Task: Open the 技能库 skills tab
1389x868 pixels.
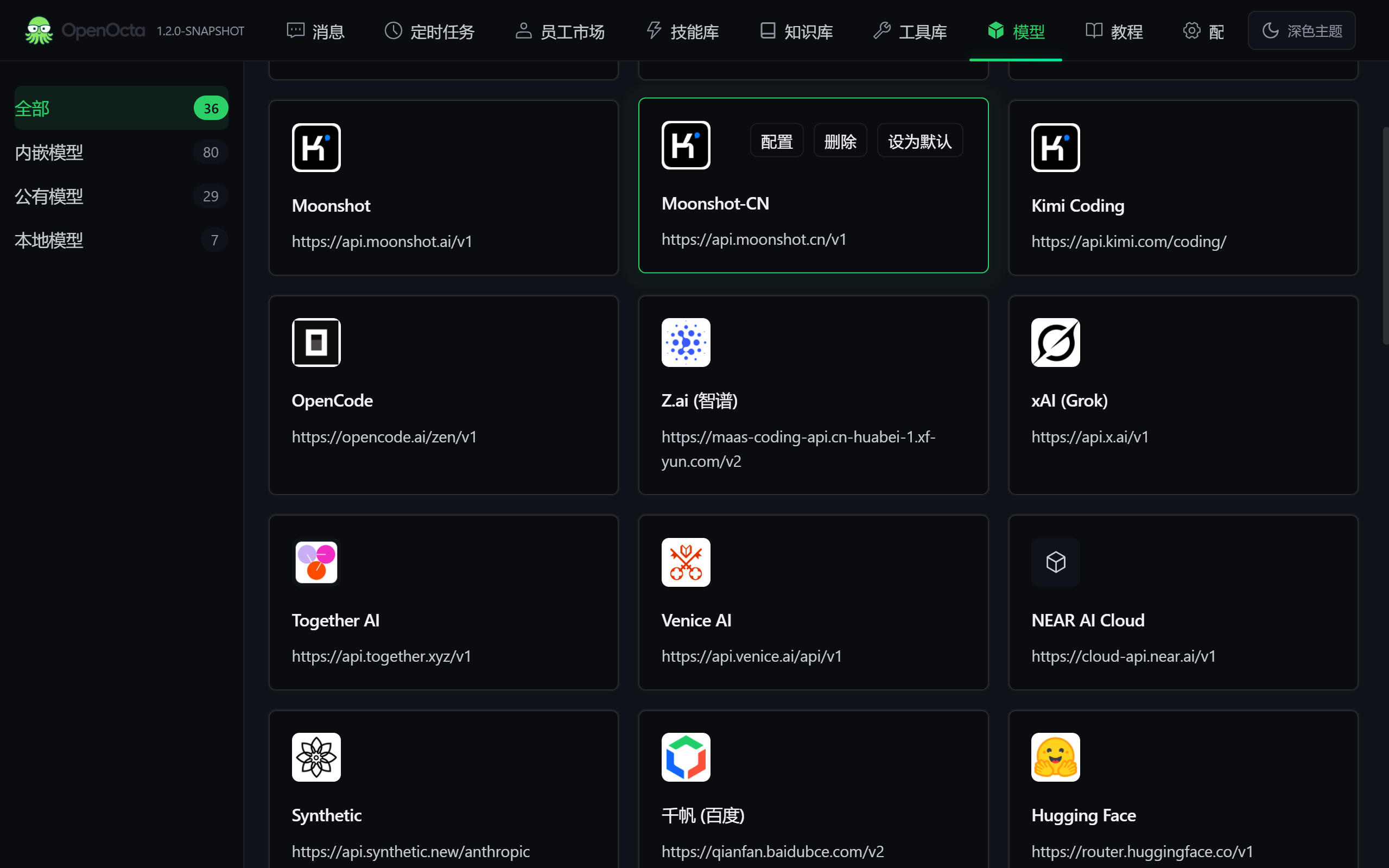Action: (682, 31)
